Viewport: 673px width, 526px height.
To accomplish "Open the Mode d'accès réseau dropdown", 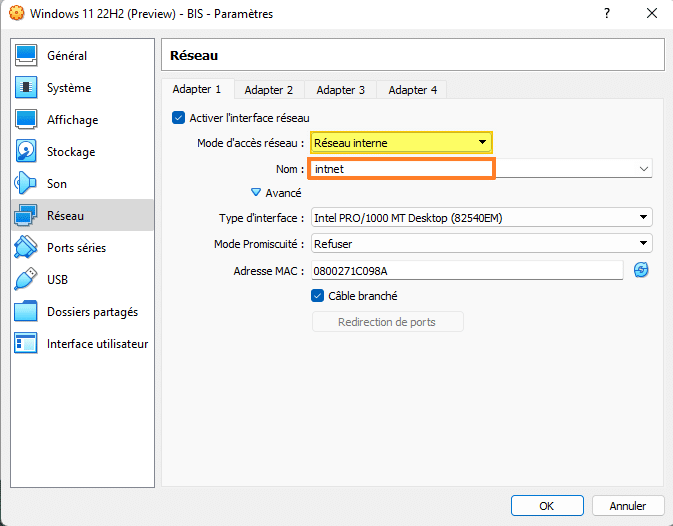I will 401,143.
